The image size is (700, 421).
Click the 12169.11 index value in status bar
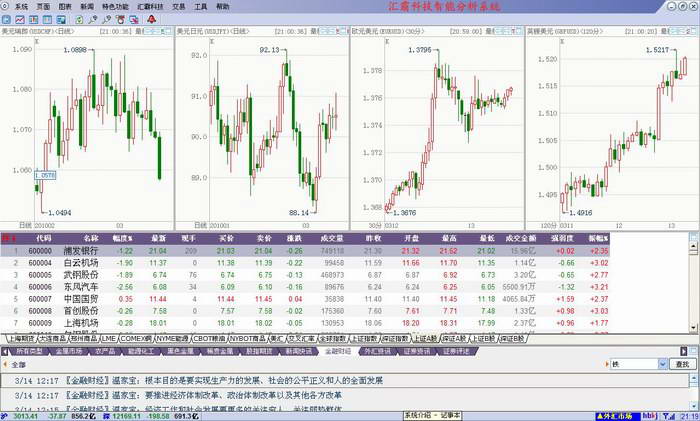pyautogui.click(x=128, y=416)
